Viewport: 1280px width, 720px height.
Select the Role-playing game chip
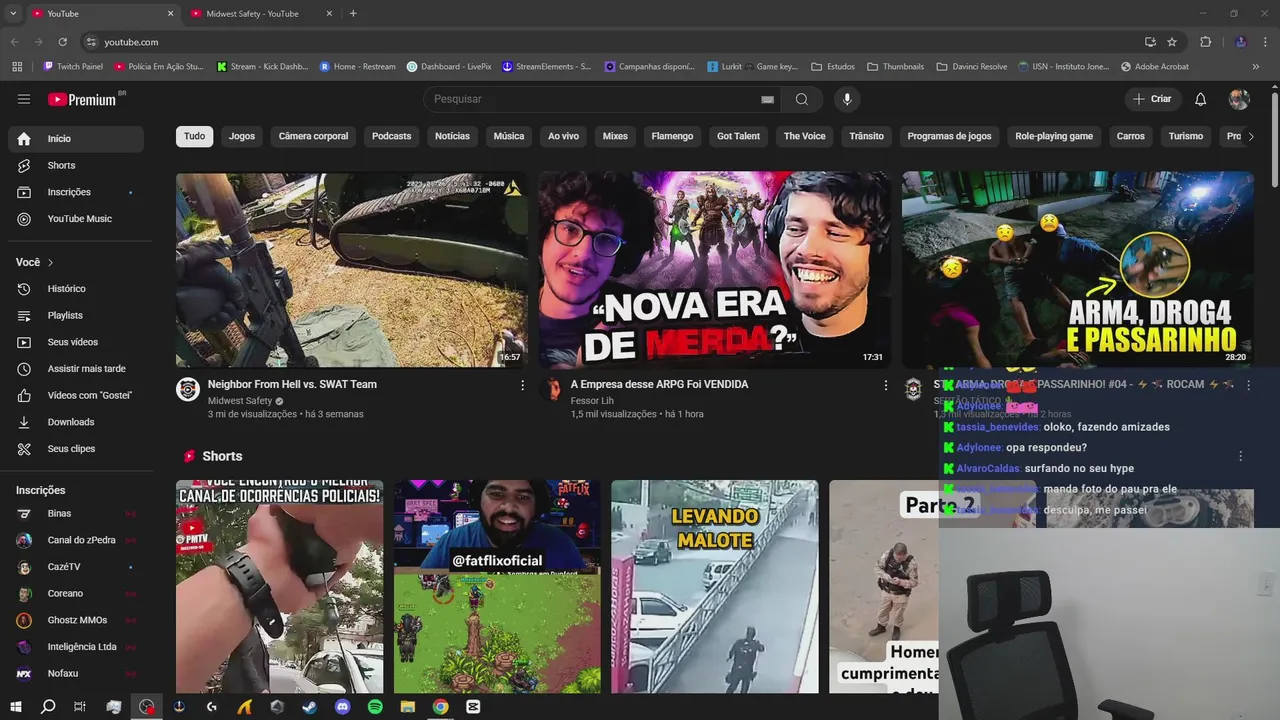(1054, 136)
